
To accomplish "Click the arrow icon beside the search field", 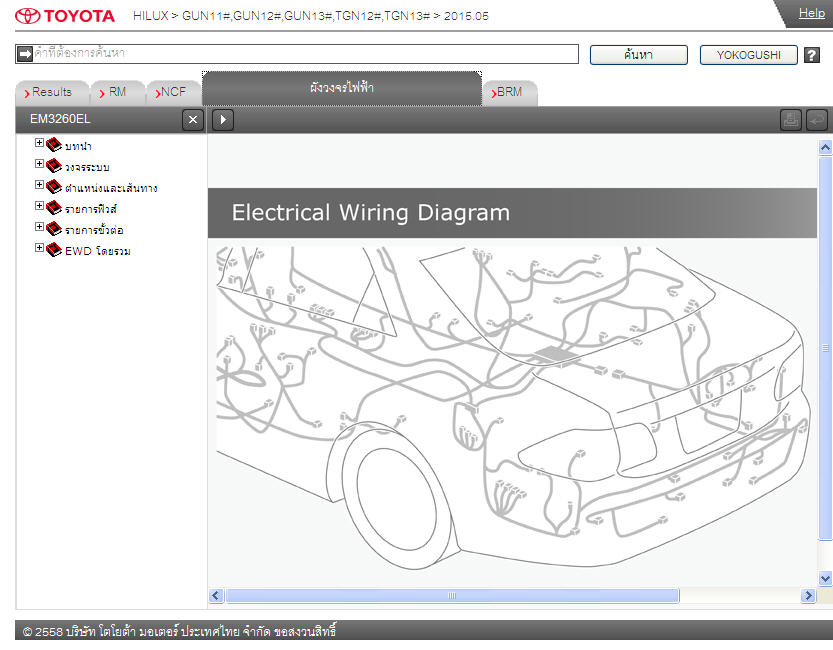I will point(25,53).
